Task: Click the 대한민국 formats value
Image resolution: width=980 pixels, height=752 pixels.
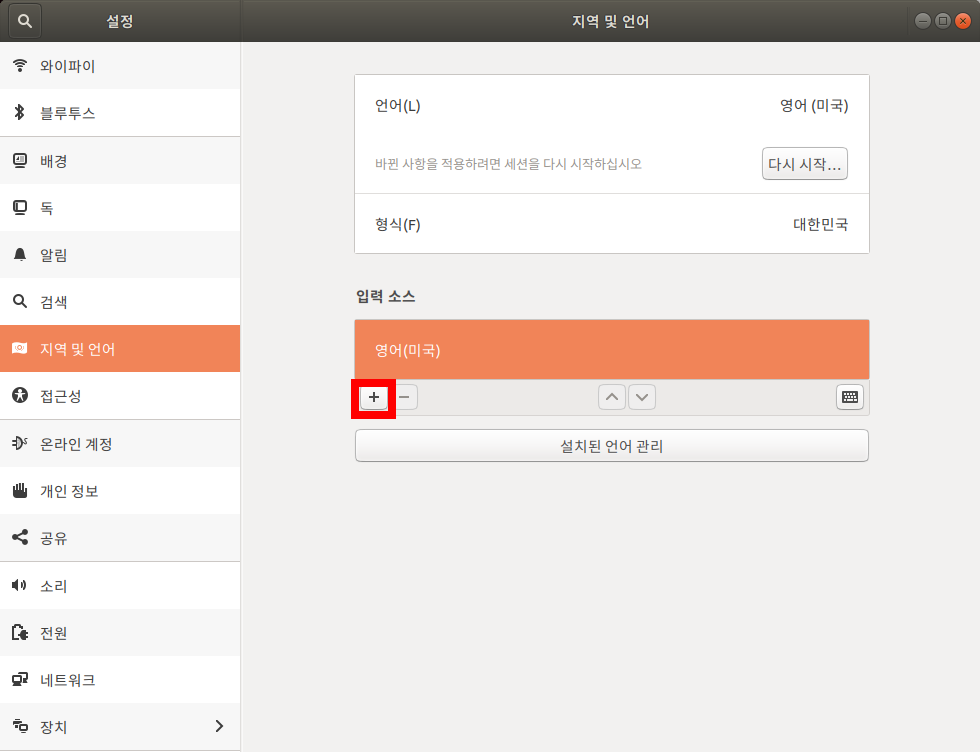Action: 820,224
